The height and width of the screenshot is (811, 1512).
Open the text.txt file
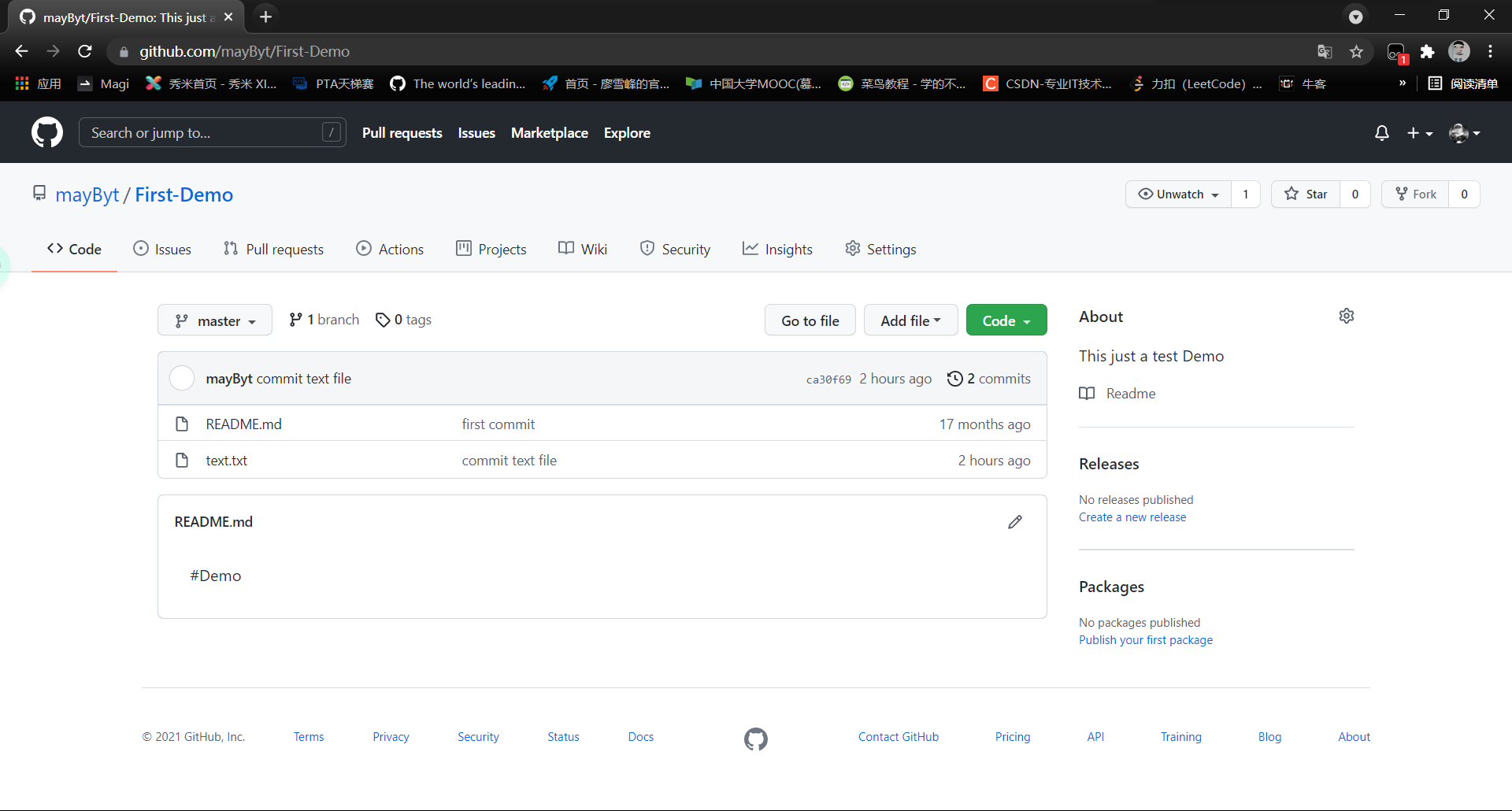pyautogui.click(x=226, y=461)
